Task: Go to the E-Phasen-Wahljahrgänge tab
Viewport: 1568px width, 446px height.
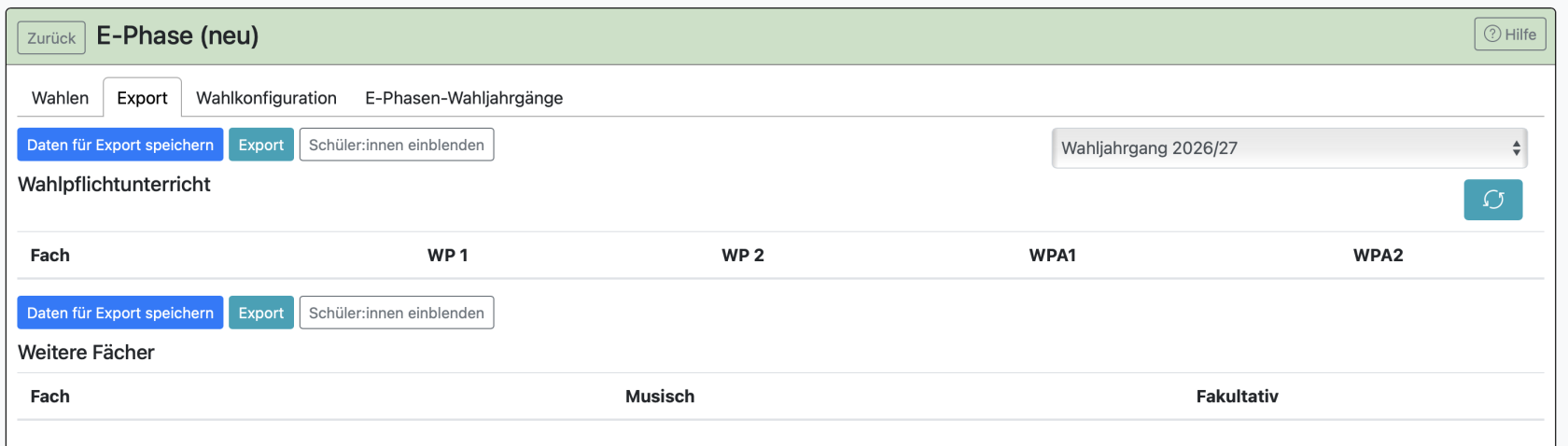Action: pos(464,98)
